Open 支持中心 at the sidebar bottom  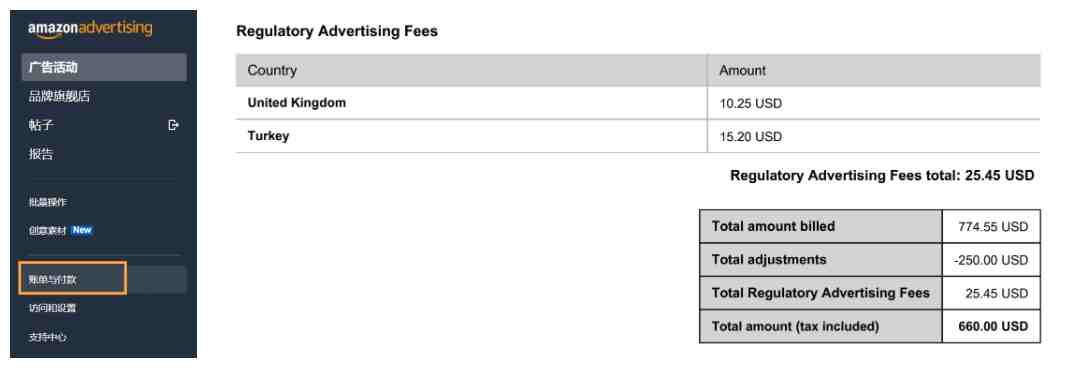[x=48, y=337]
